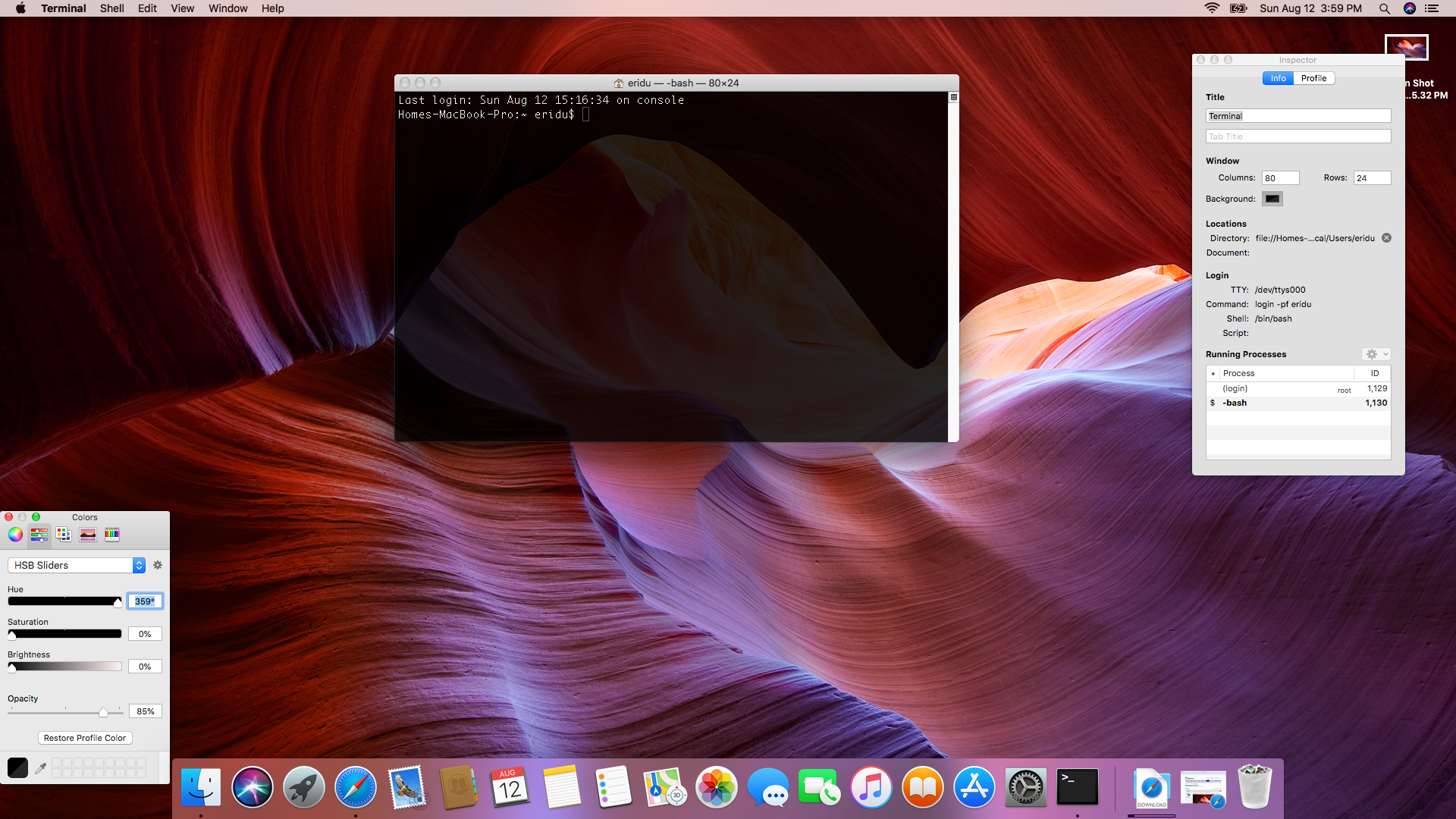Select the color wheel picker mode
Screen dimensions: 1456x819
[15, 535]
